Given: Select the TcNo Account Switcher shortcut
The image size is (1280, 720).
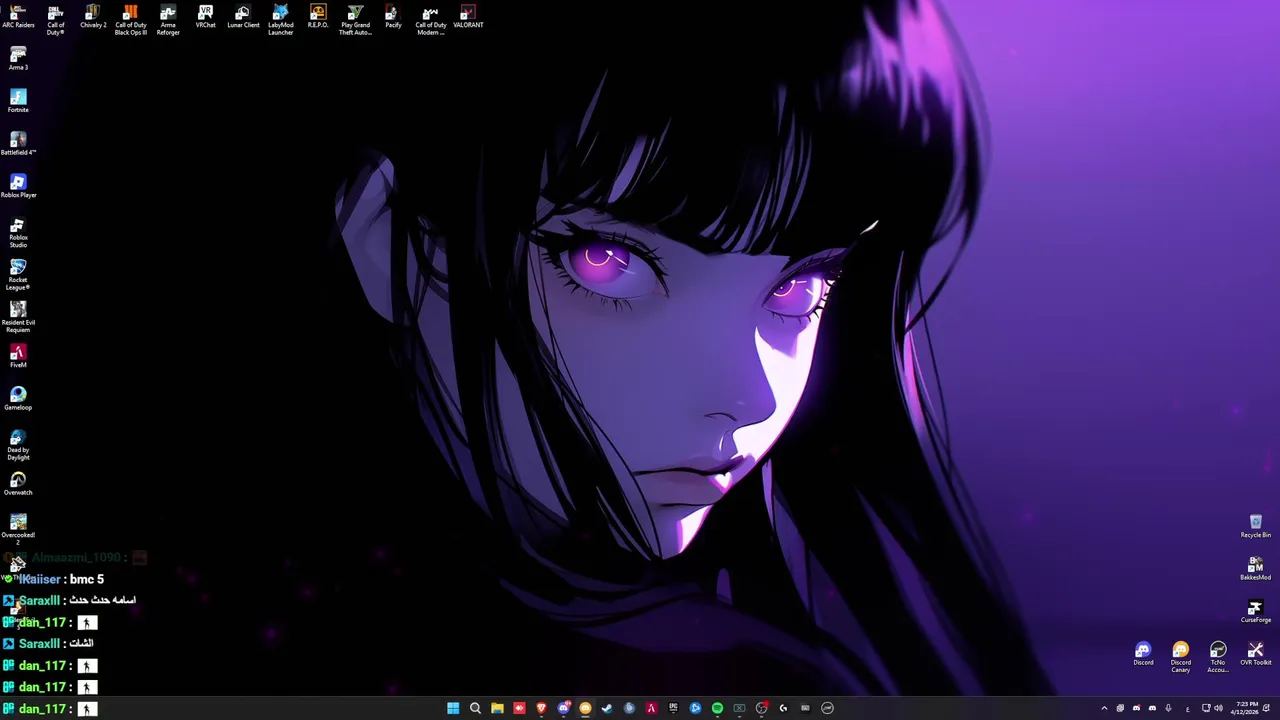Looking at the screenshot, I should click(1218, 657).
